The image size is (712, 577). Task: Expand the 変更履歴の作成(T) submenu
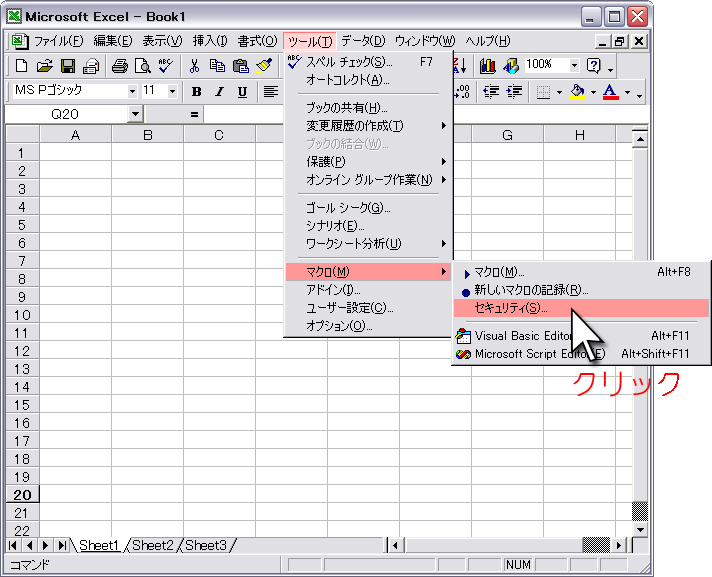tap(368, 126)
